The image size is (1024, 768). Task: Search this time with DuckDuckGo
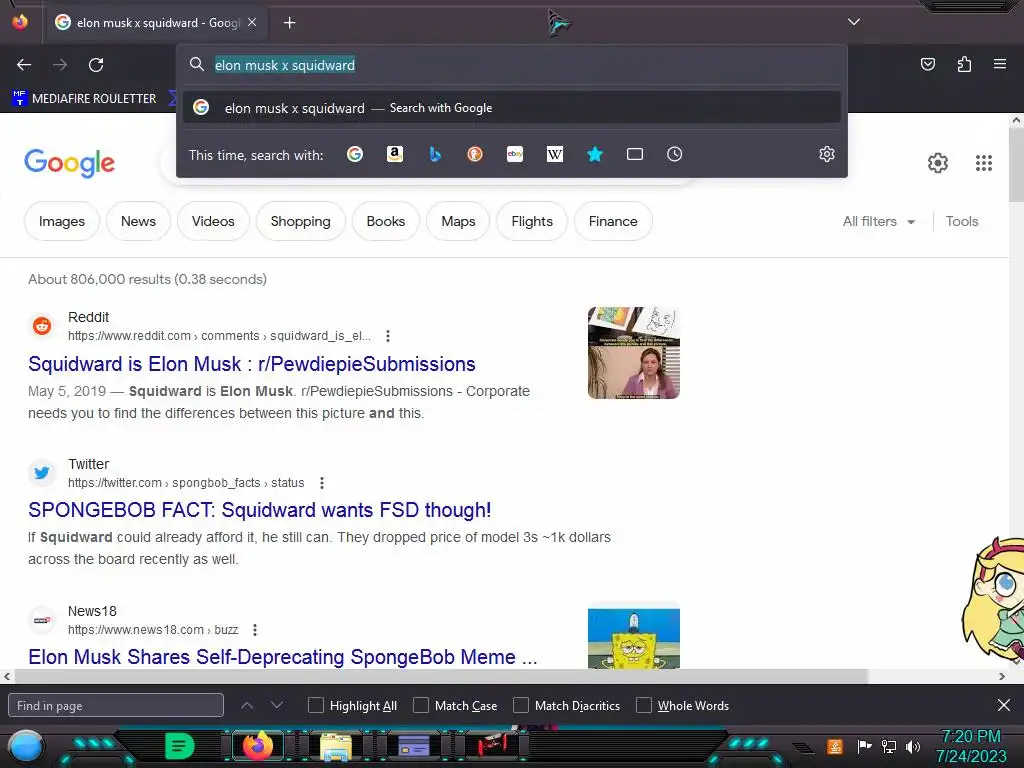coord(475,154)
